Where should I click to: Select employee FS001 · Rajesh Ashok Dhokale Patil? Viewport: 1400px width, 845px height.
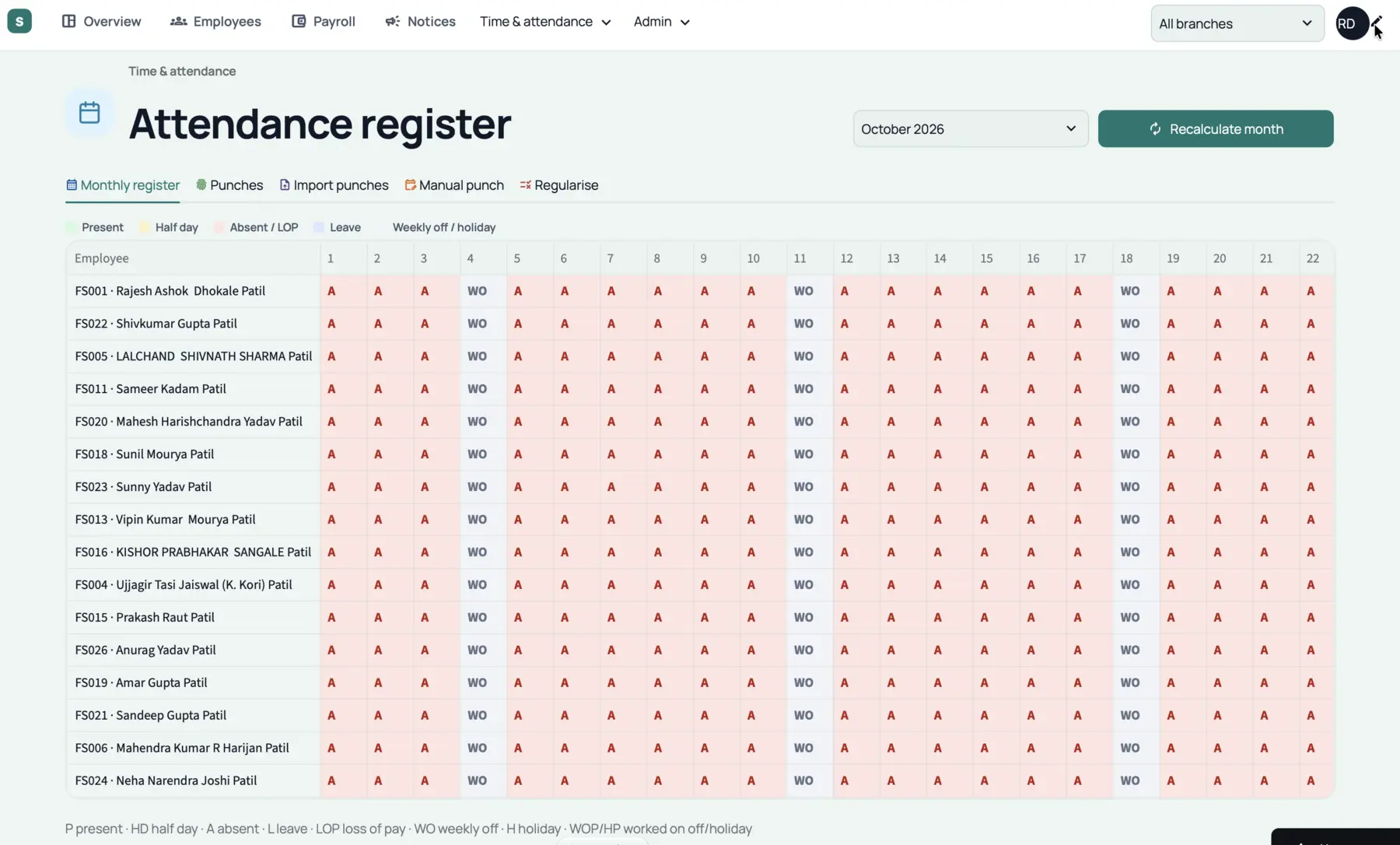pos(170,291)
